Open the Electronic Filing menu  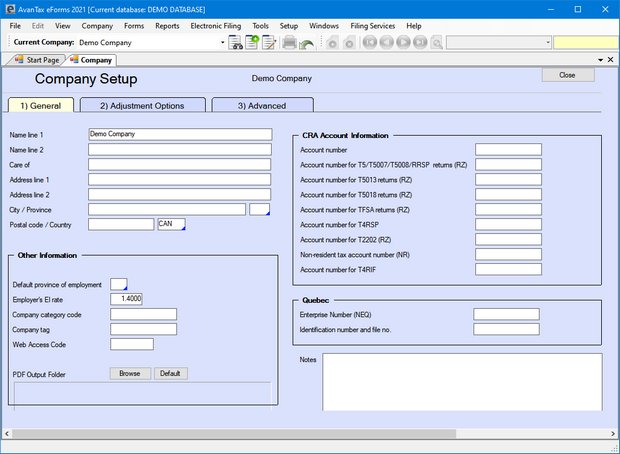[x=215, y=26]
